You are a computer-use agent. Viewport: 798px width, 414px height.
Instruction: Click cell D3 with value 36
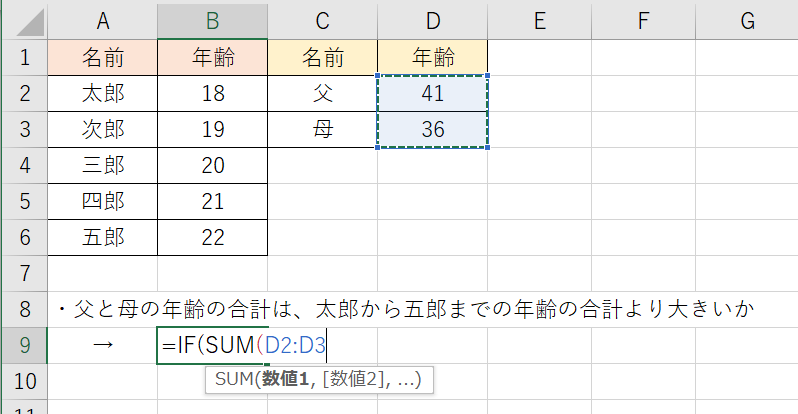(433, 130)
